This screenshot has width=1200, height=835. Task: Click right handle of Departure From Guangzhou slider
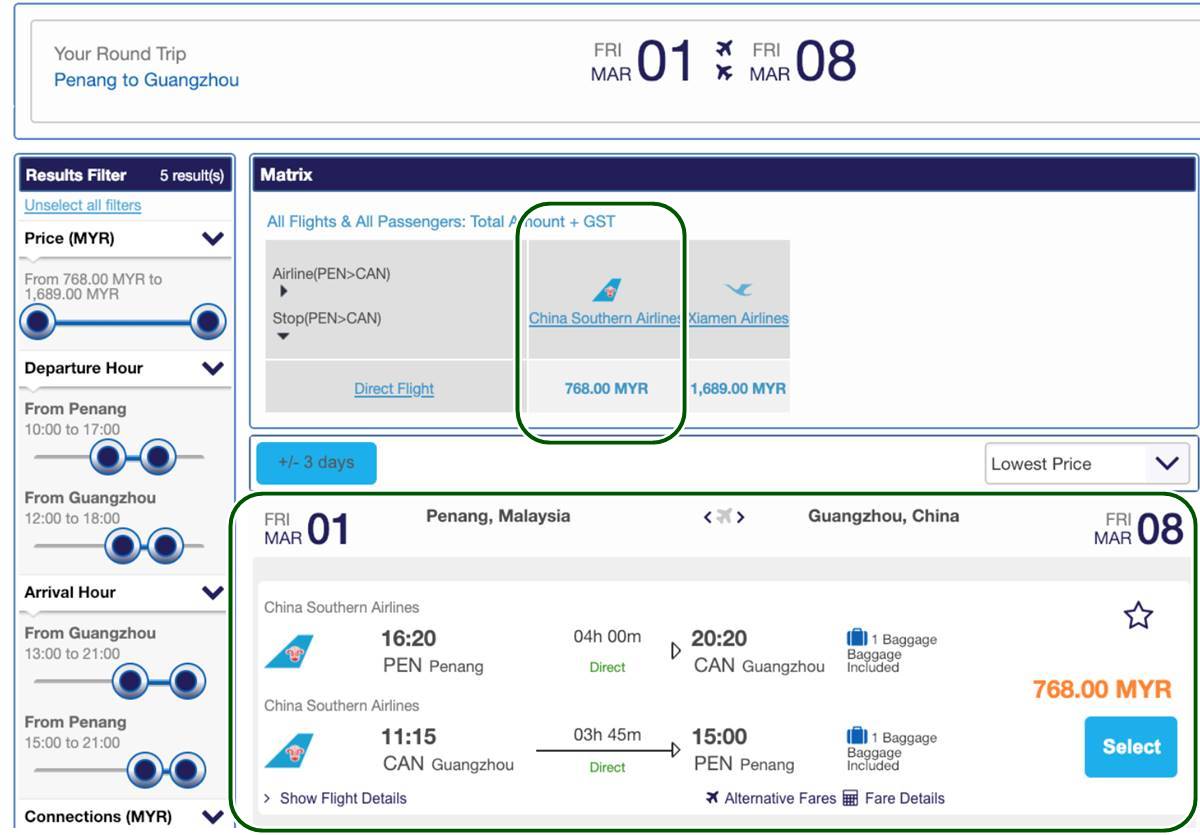(165, 547)
